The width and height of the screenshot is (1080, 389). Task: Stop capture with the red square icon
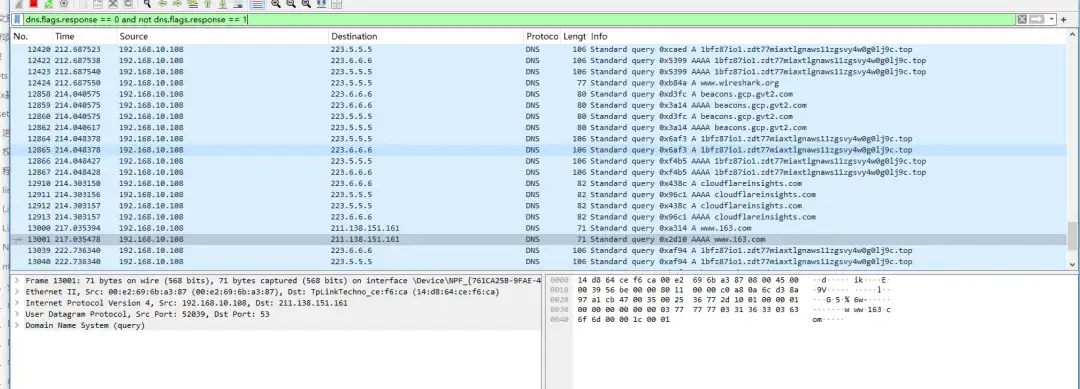pos(34,4)
